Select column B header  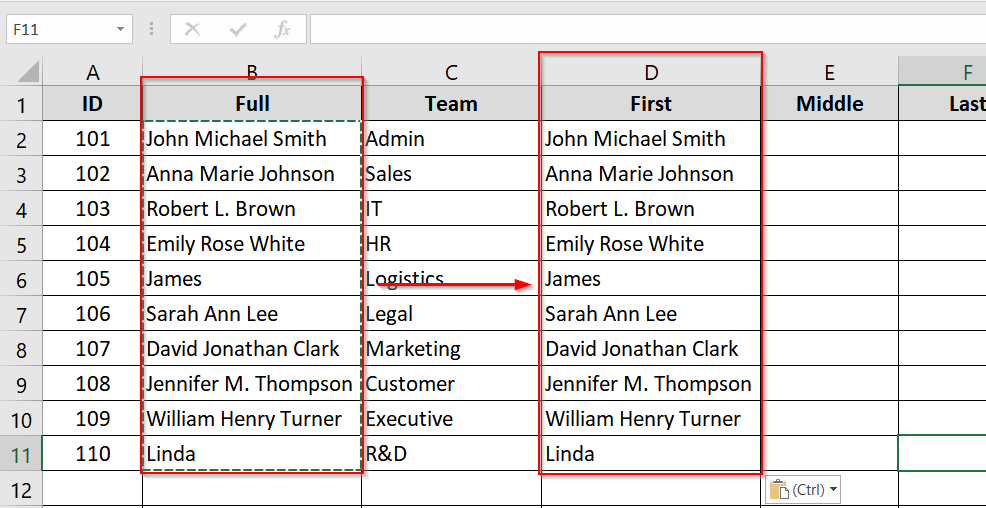point(252,72)
